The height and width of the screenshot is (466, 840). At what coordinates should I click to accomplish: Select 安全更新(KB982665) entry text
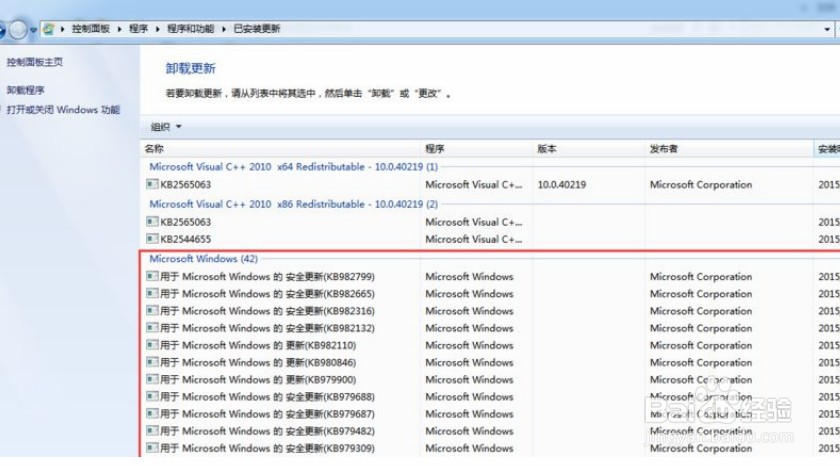tap(267, 294)
